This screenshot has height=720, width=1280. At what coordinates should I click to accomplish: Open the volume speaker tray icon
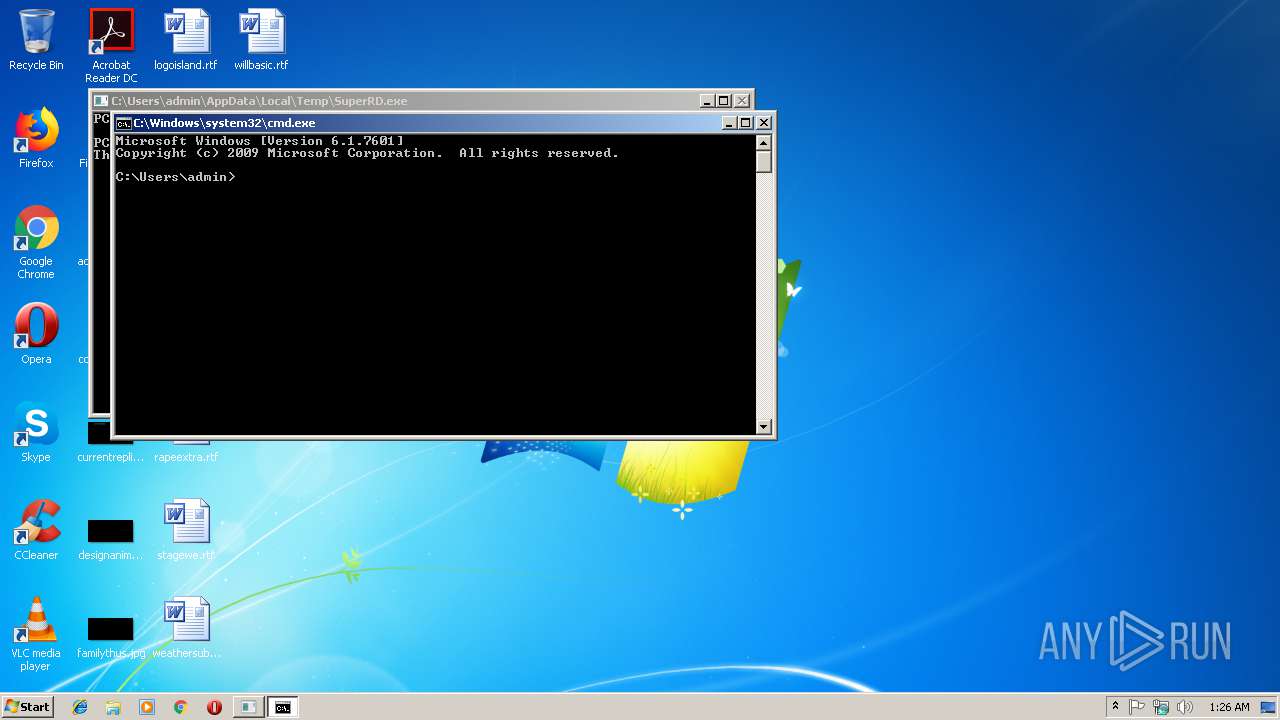tap(1185, 707)
